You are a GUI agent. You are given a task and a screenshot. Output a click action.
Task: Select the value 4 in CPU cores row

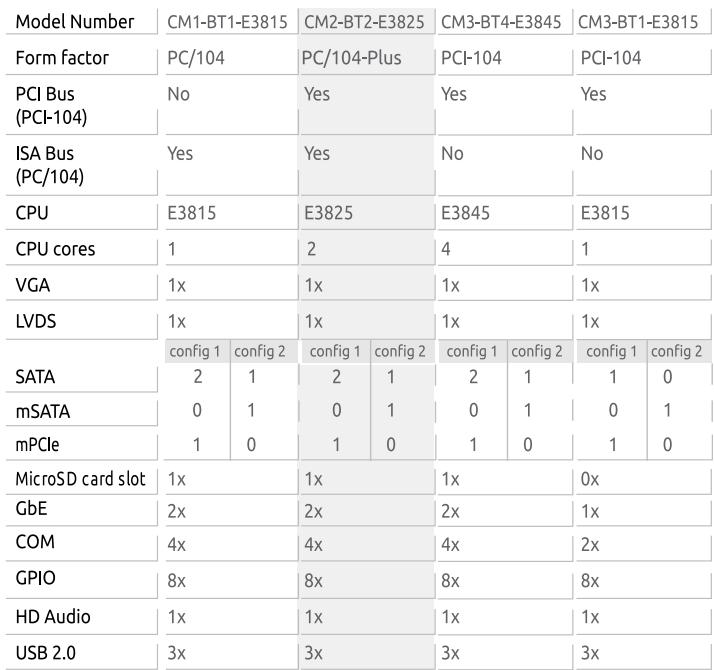[x=446, y=249]
